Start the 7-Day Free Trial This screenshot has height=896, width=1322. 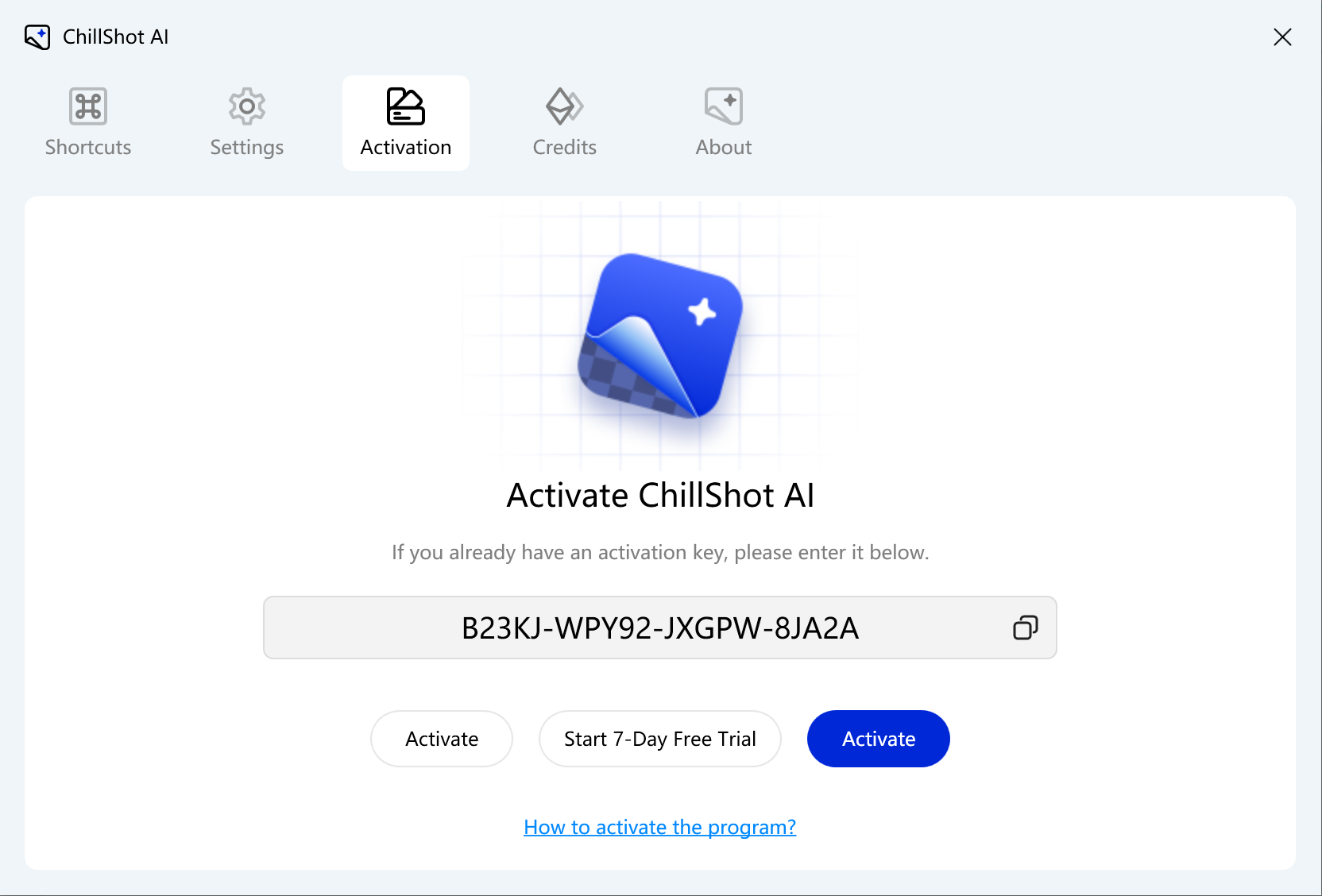point(660,740)
